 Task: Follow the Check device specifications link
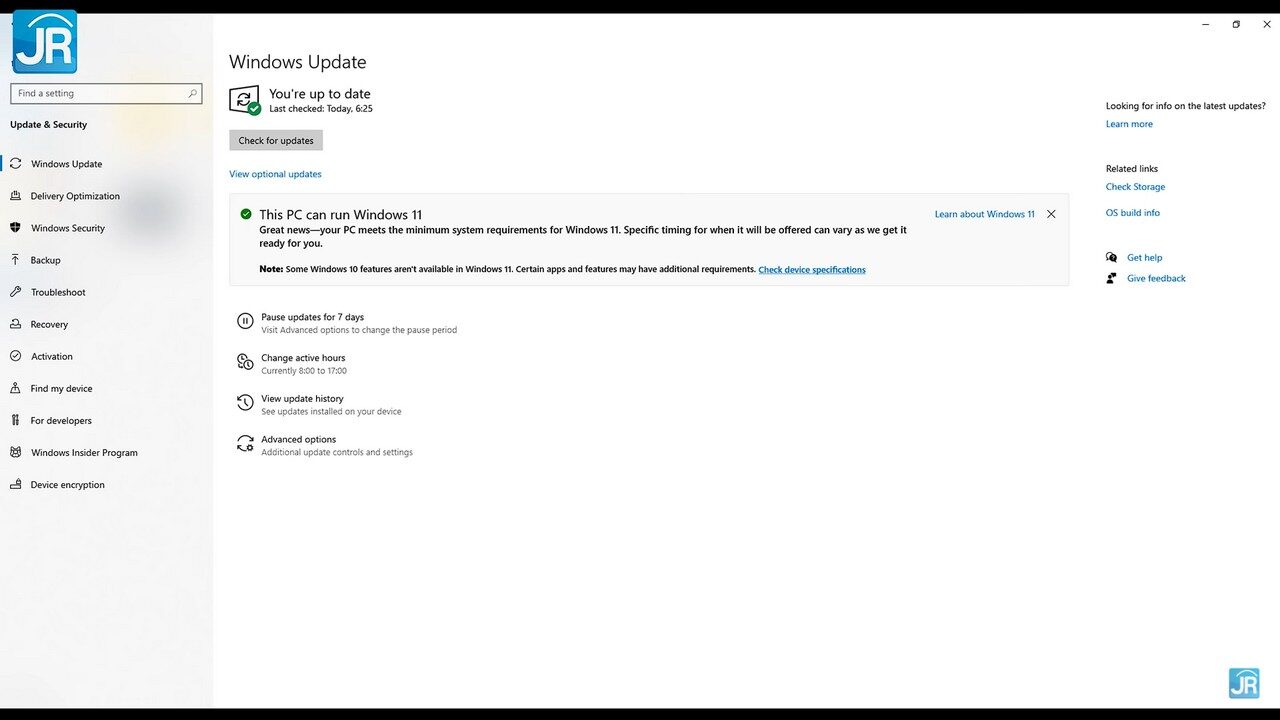tap(812, 270)
